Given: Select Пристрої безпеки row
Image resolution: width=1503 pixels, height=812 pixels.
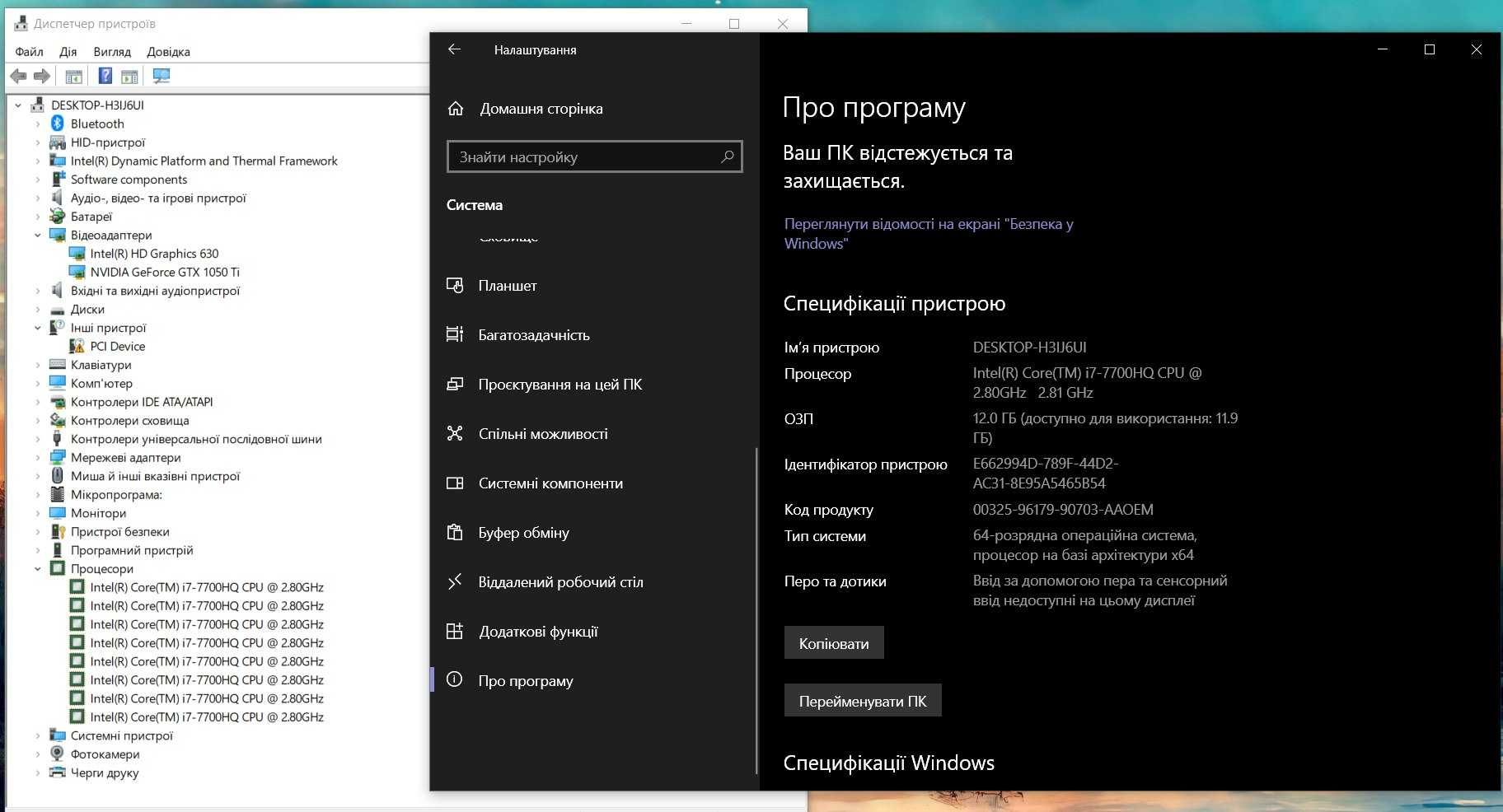Looking at the screenshot, I should pyautogui.click(x=119, y=531).
